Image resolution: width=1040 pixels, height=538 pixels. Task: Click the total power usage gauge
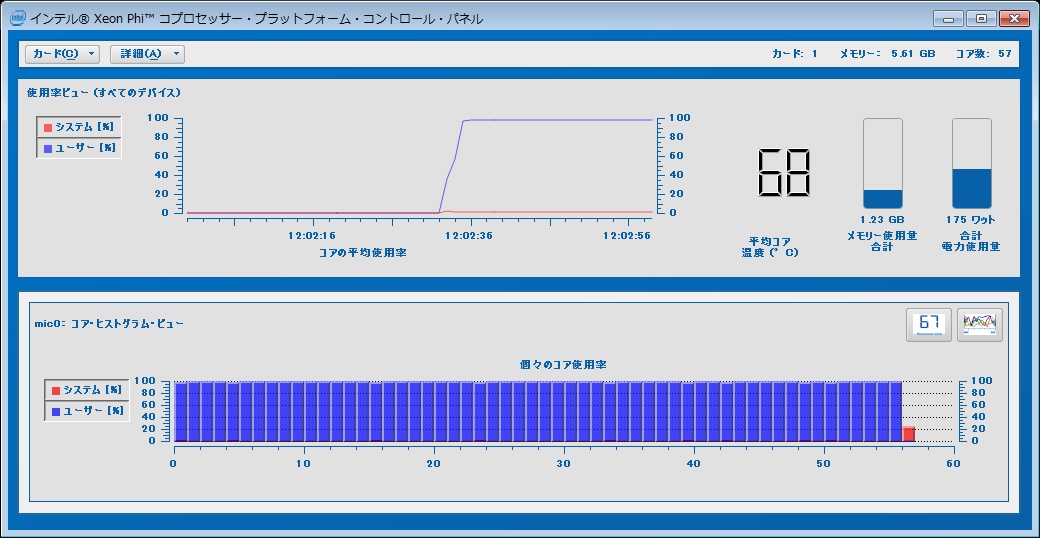972,164
